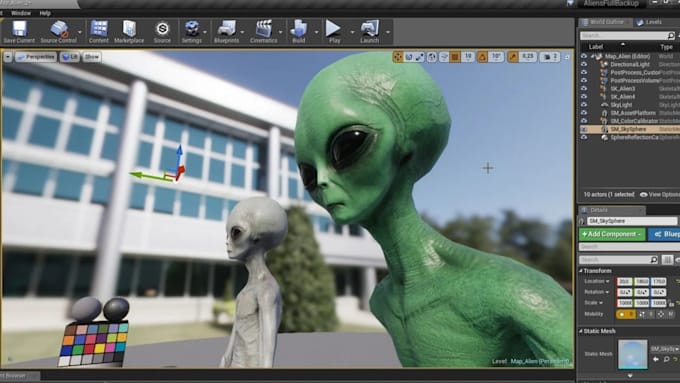Toggle visibility of SM_ColorCalibrator
Viewport: 680px width, 383px height.
[x=584, y=121]
